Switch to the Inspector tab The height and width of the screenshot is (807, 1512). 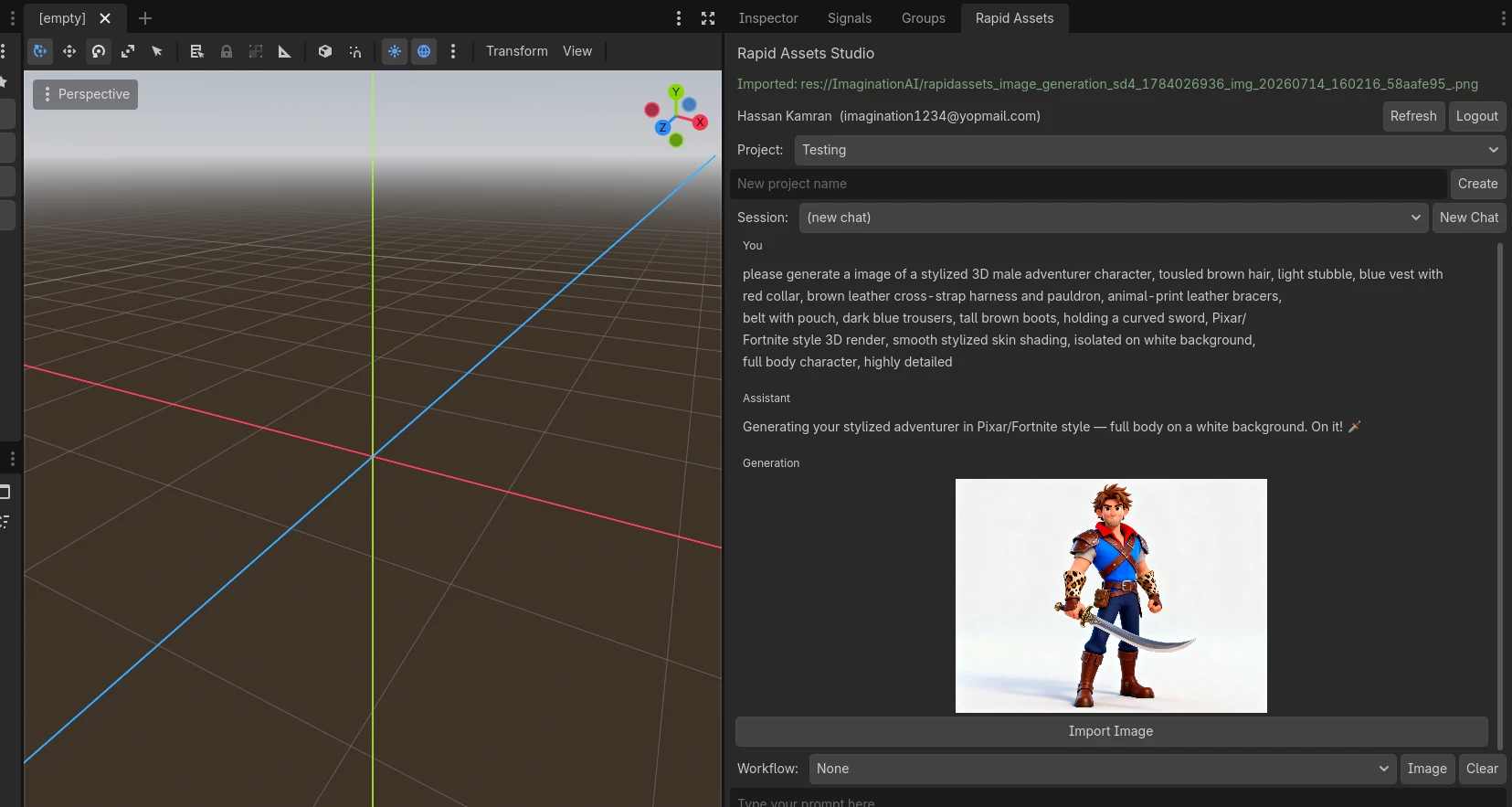pyautogui.click(x=768, y=18)
